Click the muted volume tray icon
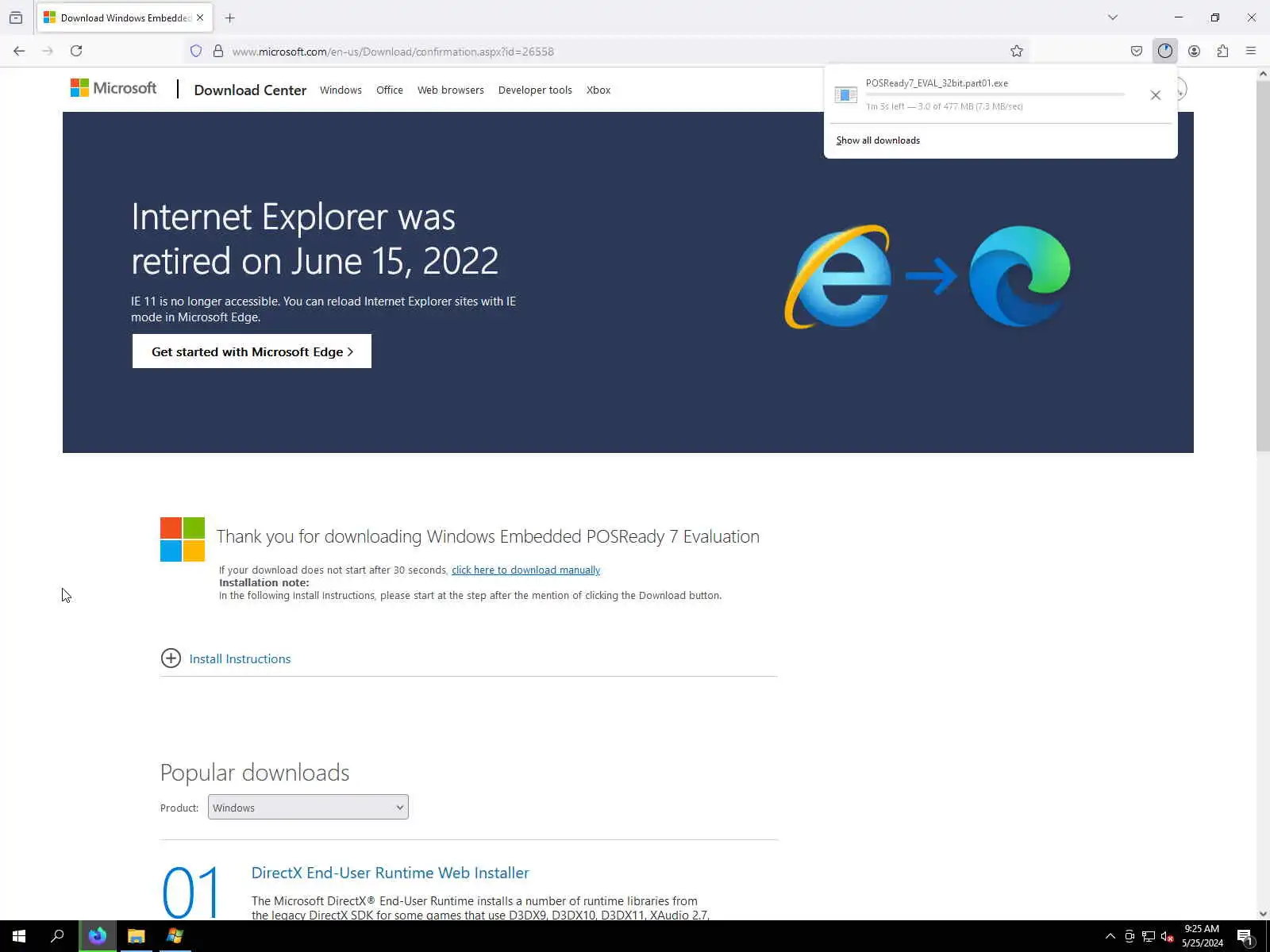 (1168, 936)
